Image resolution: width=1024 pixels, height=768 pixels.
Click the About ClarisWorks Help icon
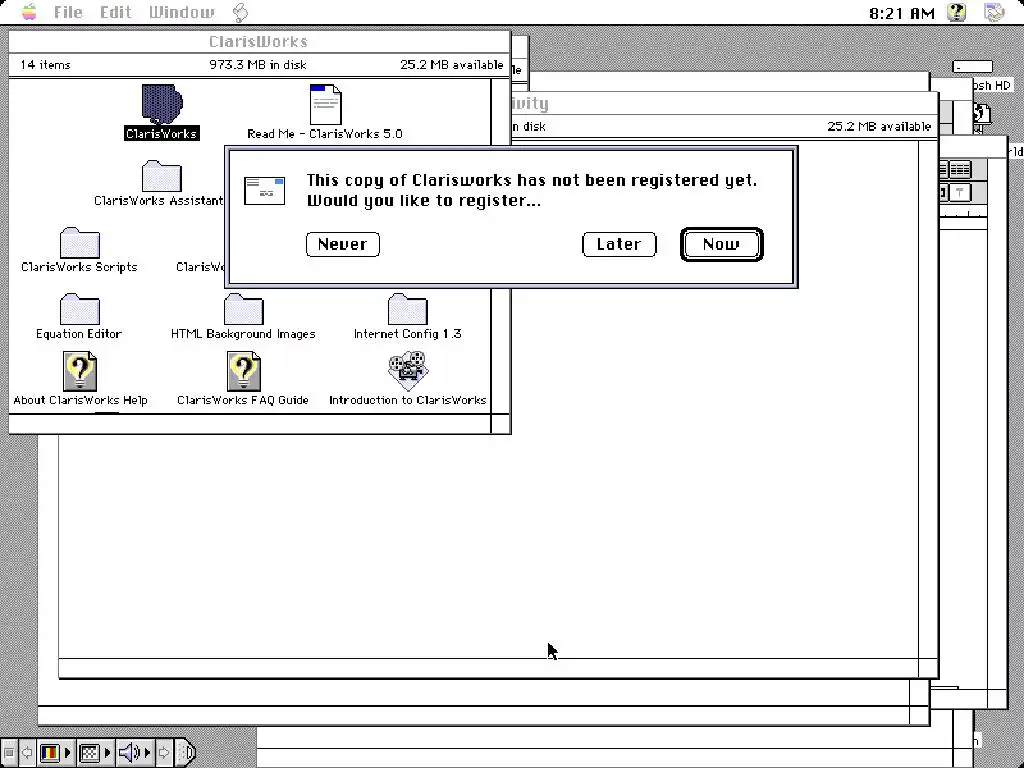pos(80,371)
